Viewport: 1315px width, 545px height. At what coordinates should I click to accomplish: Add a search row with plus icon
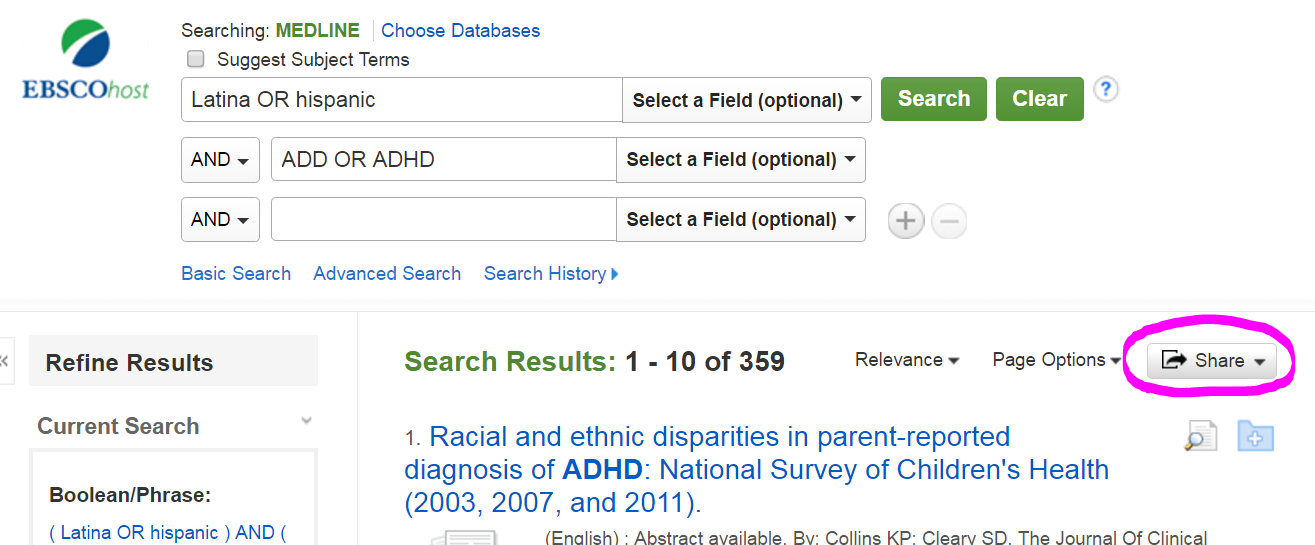click(906, 221)
